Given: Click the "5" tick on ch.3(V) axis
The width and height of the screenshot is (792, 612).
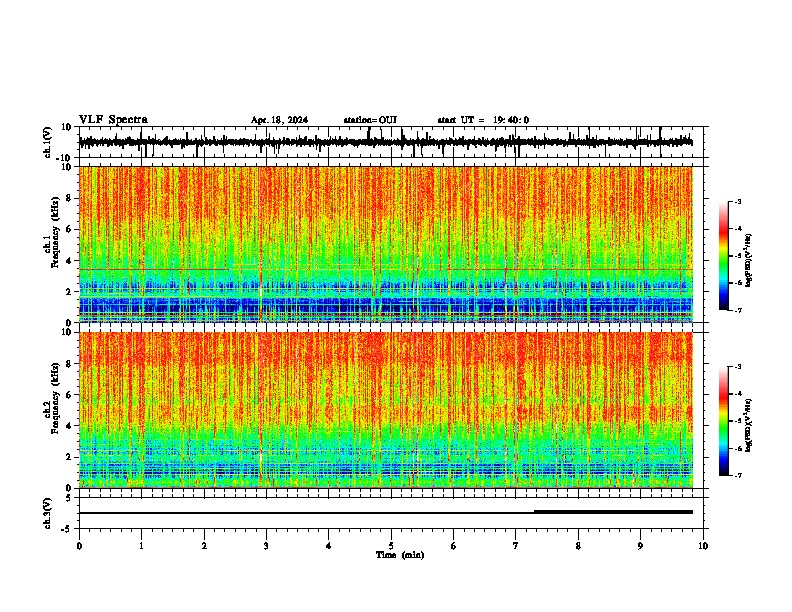Looking at the screenshot, I should (x=69, y=498).
